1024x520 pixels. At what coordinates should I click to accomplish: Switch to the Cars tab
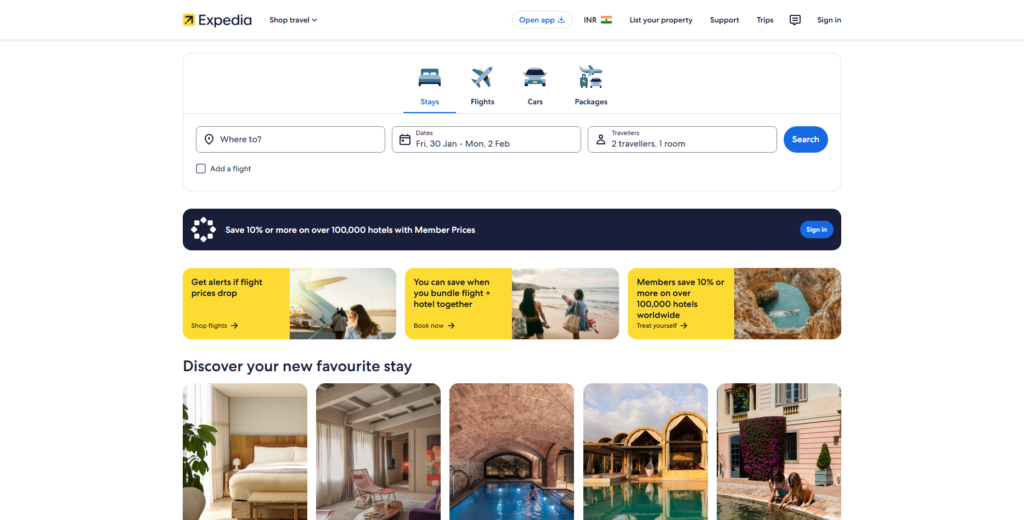point(535,87)
